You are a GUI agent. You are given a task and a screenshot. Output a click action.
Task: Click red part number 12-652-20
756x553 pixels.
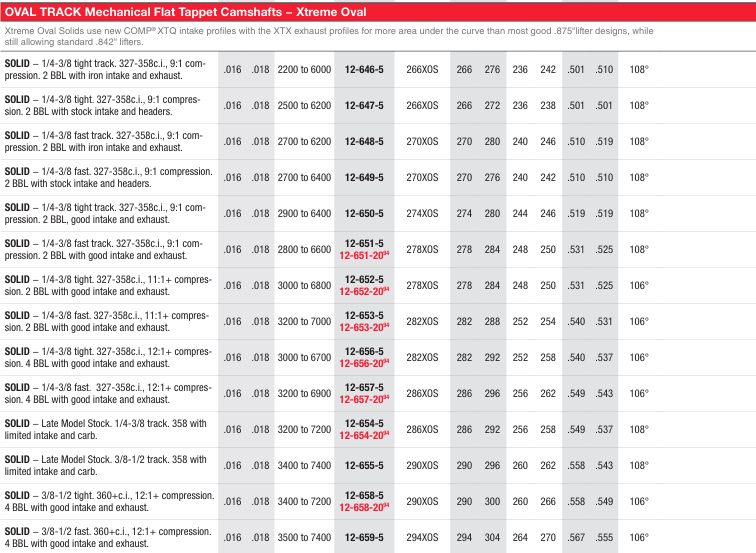click(x=364, y=292)
